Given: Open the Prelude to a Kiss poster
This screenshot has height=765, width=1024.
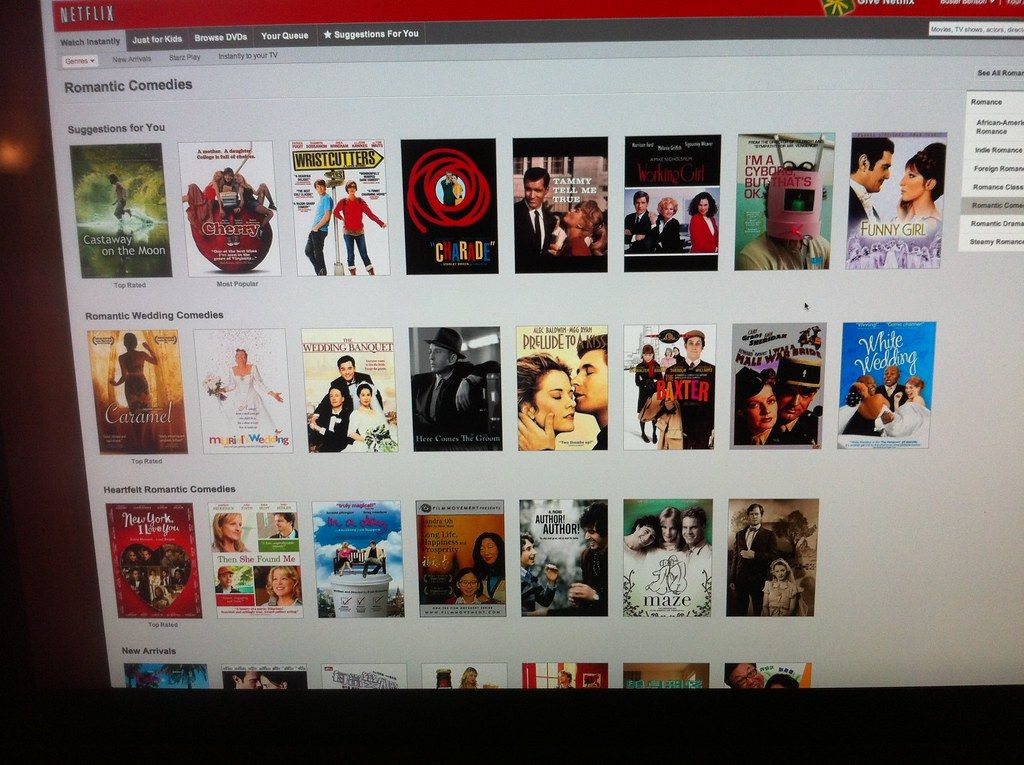Looking at the screenshot, I should click(562, 388).
